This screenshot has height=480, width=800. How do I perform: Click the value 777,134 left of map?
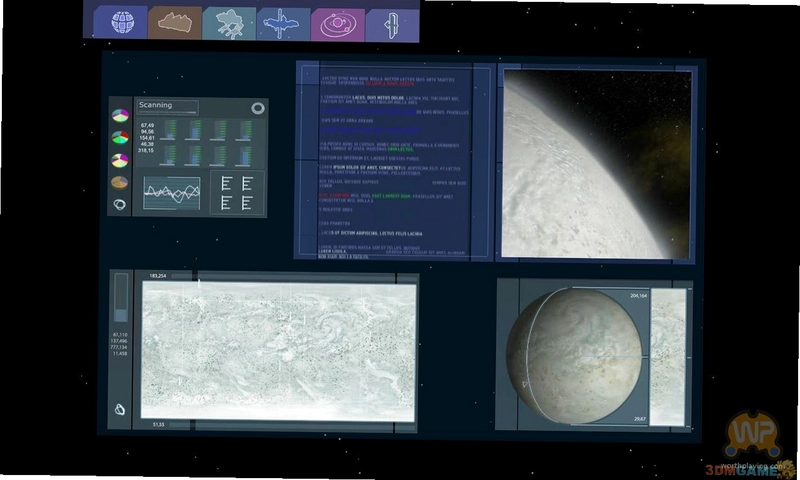click(119, 347)
